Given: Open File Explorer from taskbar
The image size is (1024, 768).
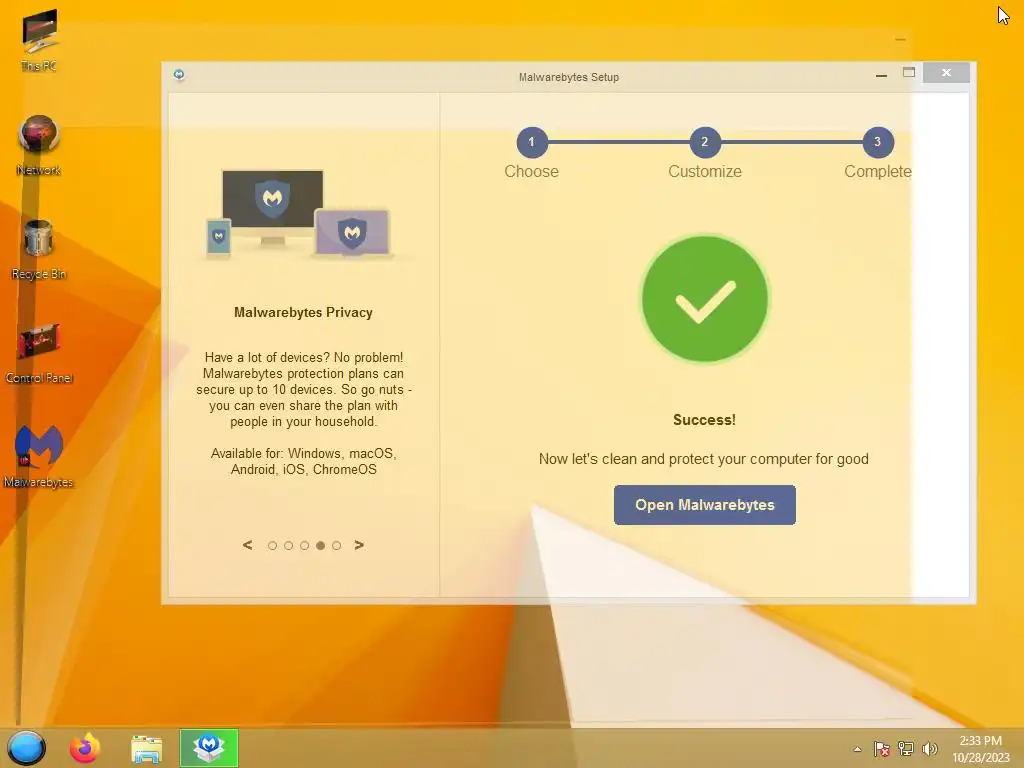Looking at the screenshot, I should point(146,749).
